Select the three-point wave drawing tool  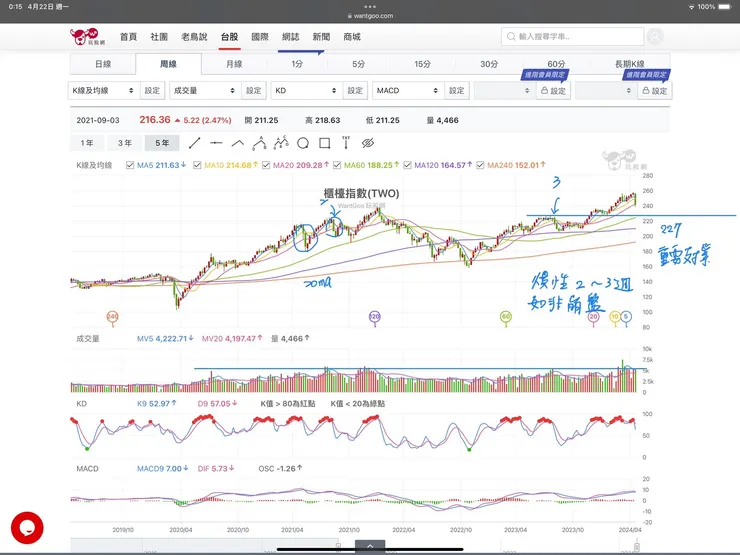(x=260, y=143)
